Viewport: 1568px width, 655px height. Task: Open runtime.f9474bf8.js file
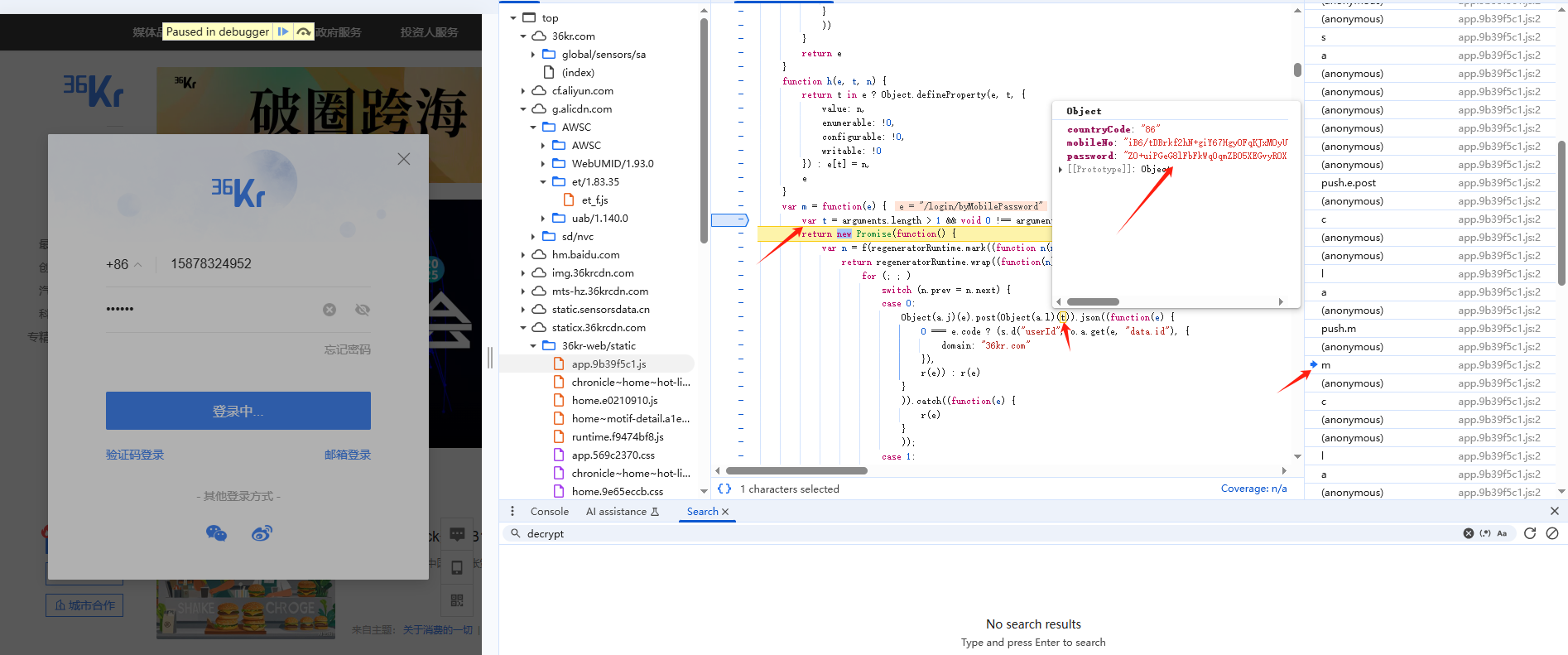[x=618, y=436]
